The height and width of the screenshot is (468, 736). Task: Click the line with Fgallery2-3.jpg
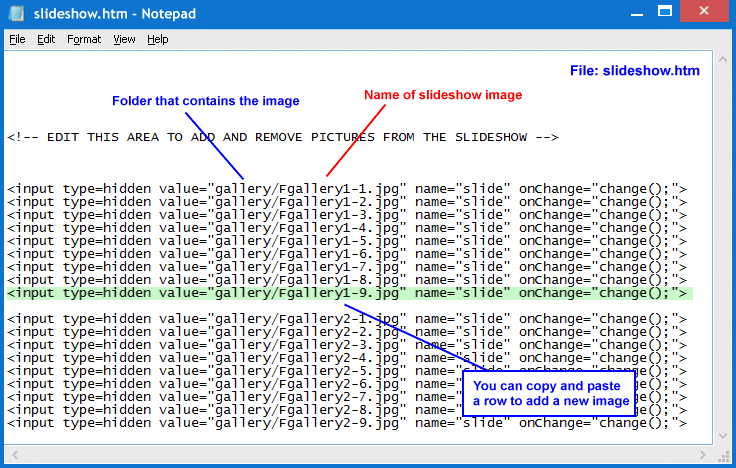[x=347, y=345]
